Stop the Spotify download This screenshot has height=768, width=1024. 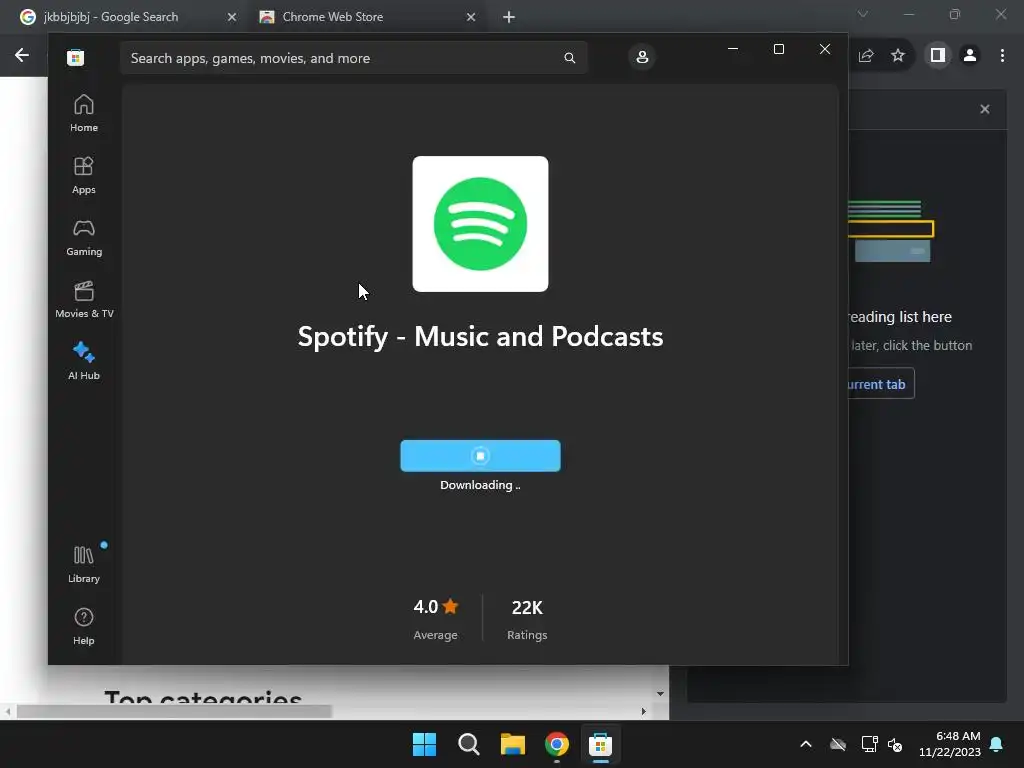480,456
